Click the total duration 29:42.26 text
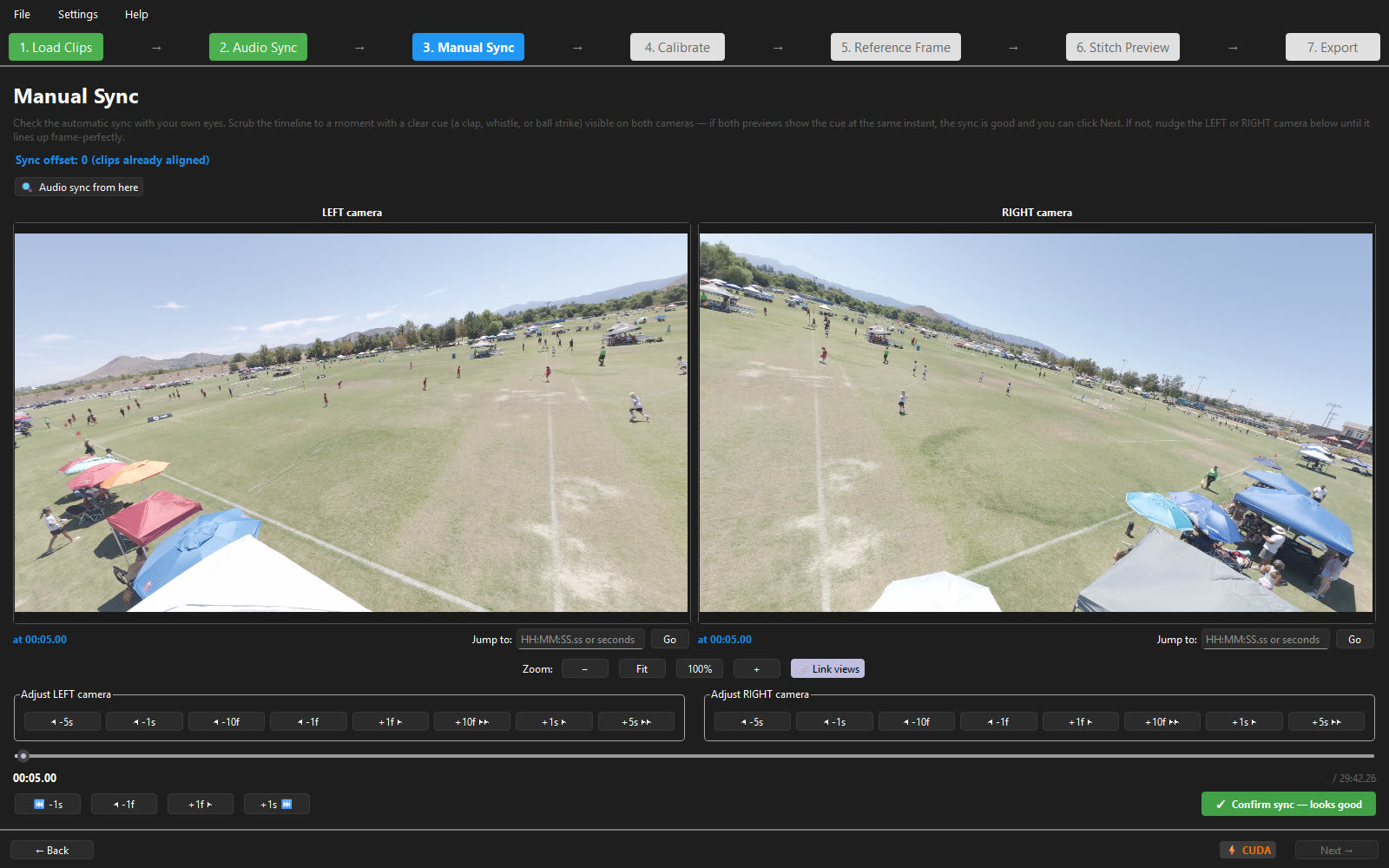Viewport: 1389px width, 868px height. coord(1354,778)
